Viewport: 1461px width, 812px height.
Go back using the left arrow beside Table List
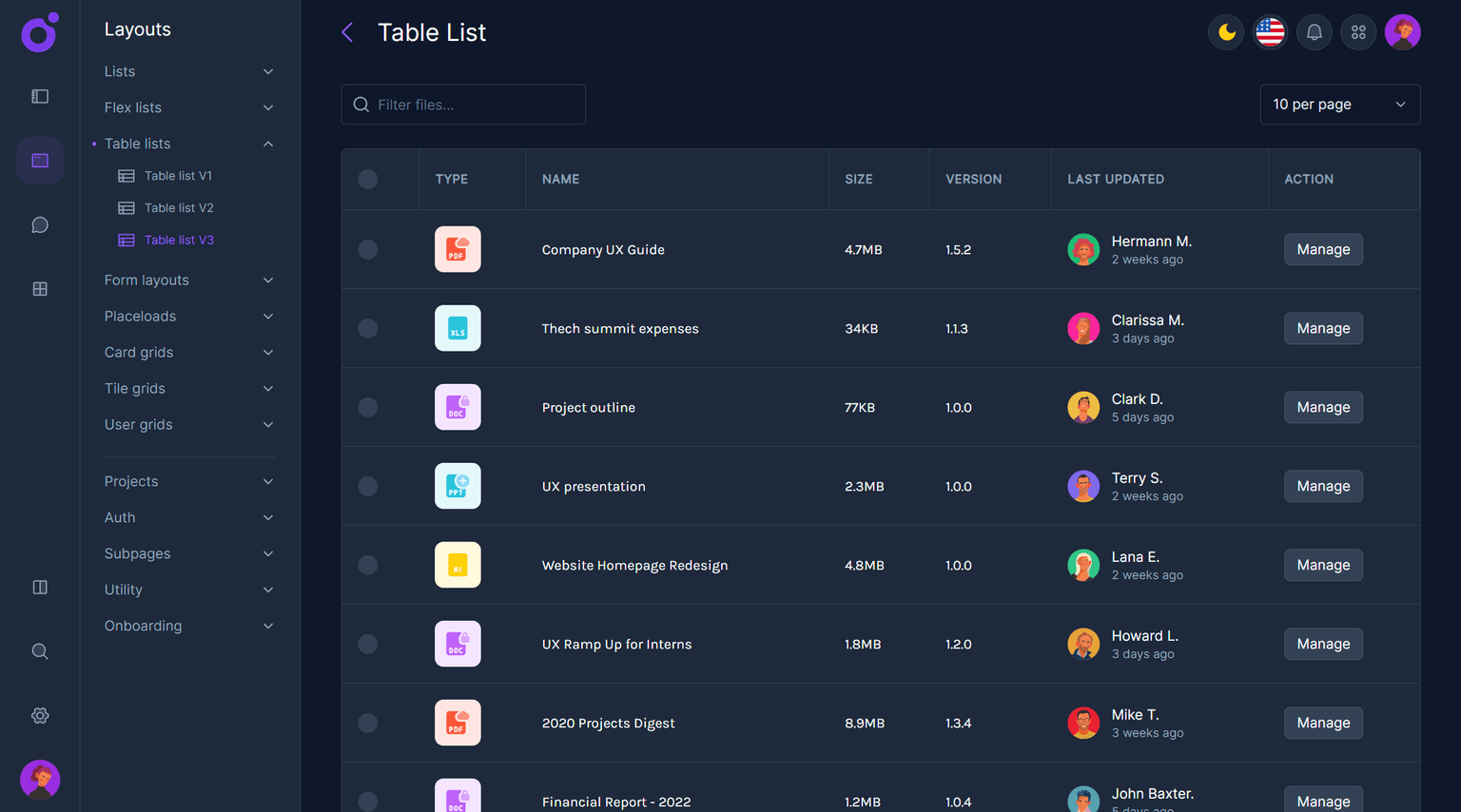point(346,31)
